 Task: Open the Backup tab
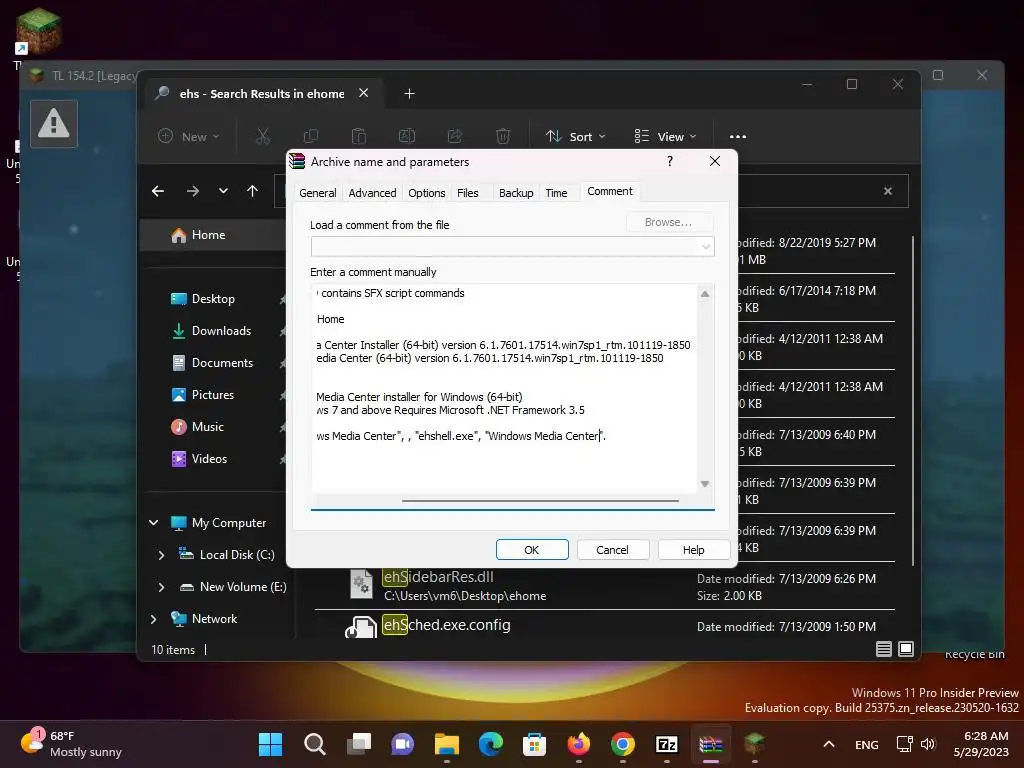coord(516,193)
